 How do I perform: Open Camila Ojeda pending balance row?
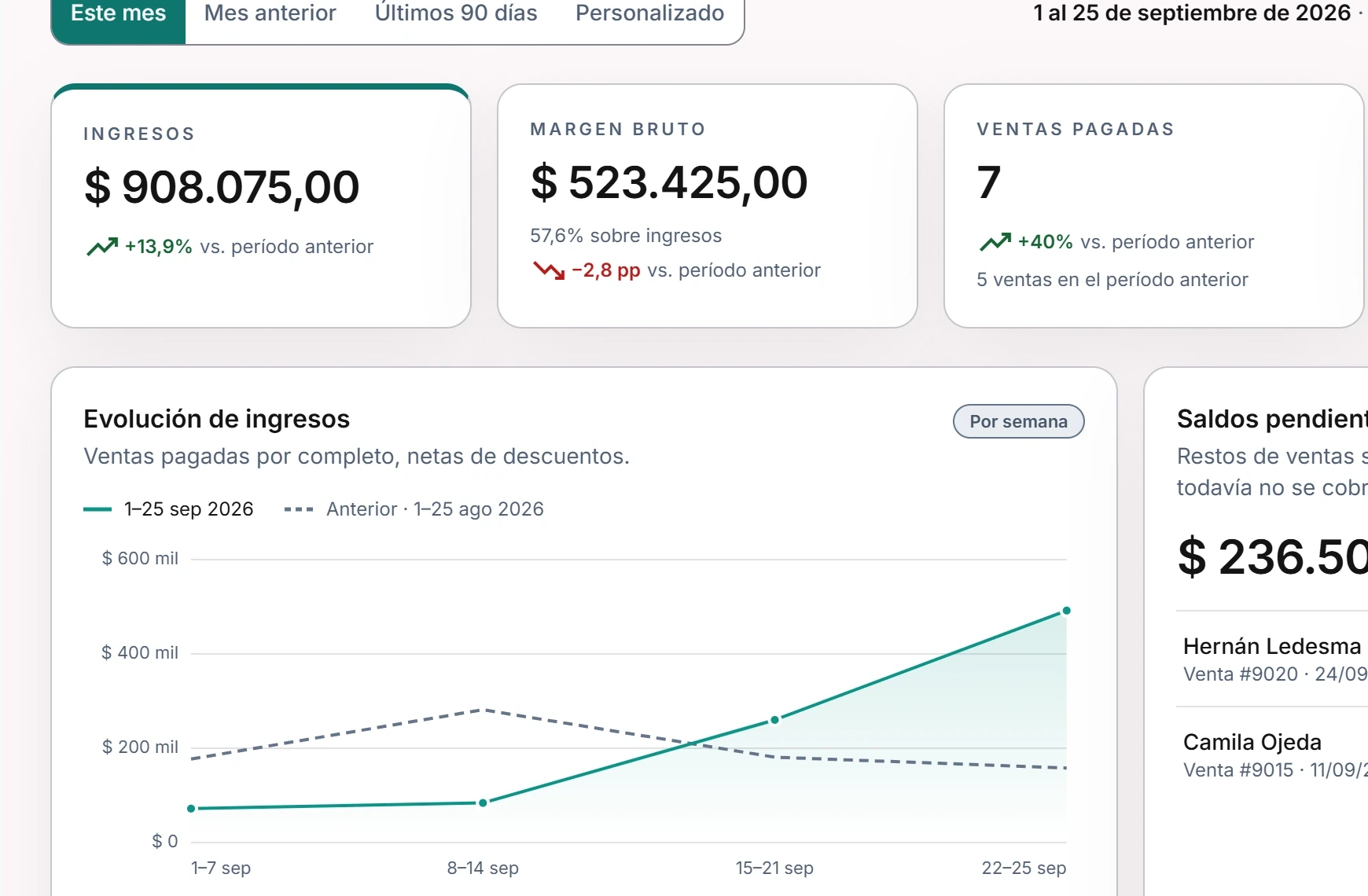pos(1272,755)
